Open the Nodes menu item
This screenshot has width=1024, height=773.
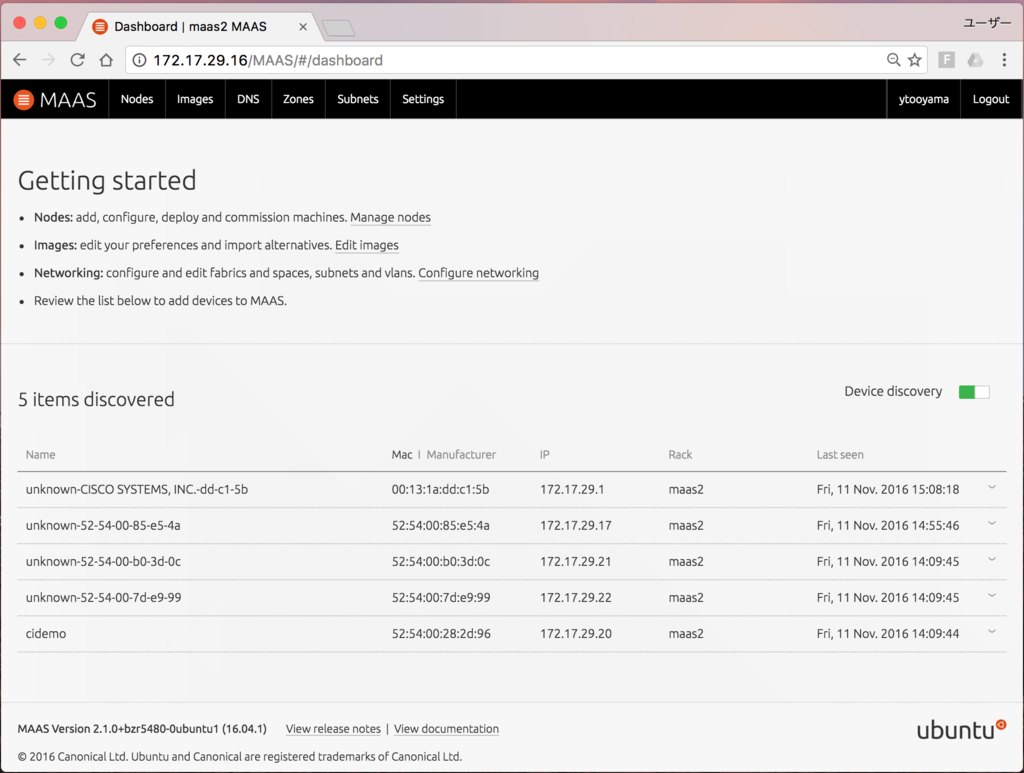(x=137, y=99)
